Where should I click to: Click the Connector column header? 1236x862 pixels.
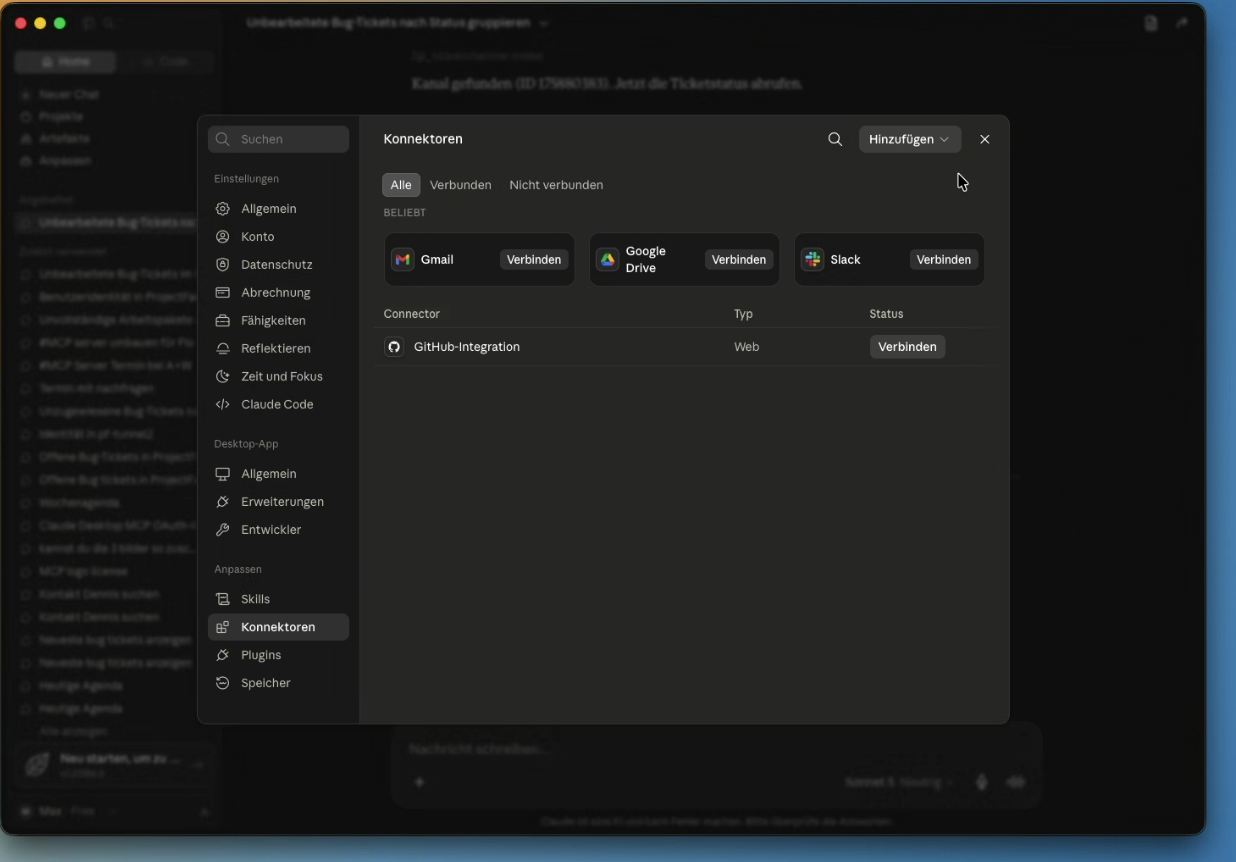coord(411,314)
